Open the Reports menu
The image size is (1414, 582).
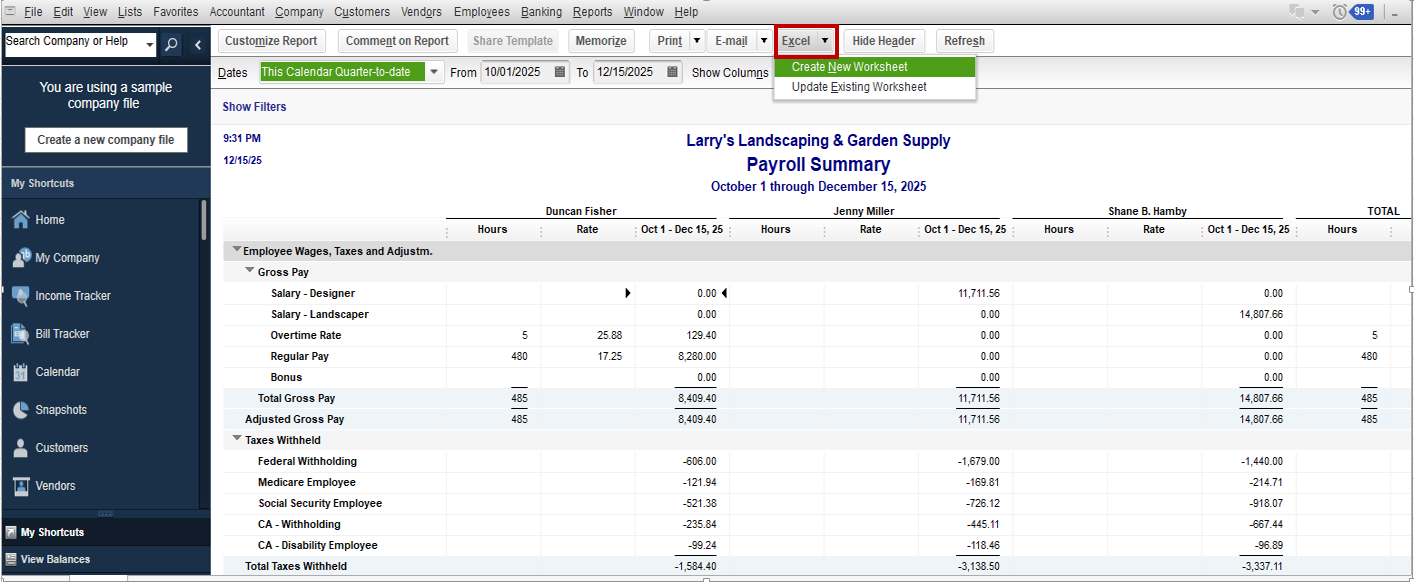592,11
